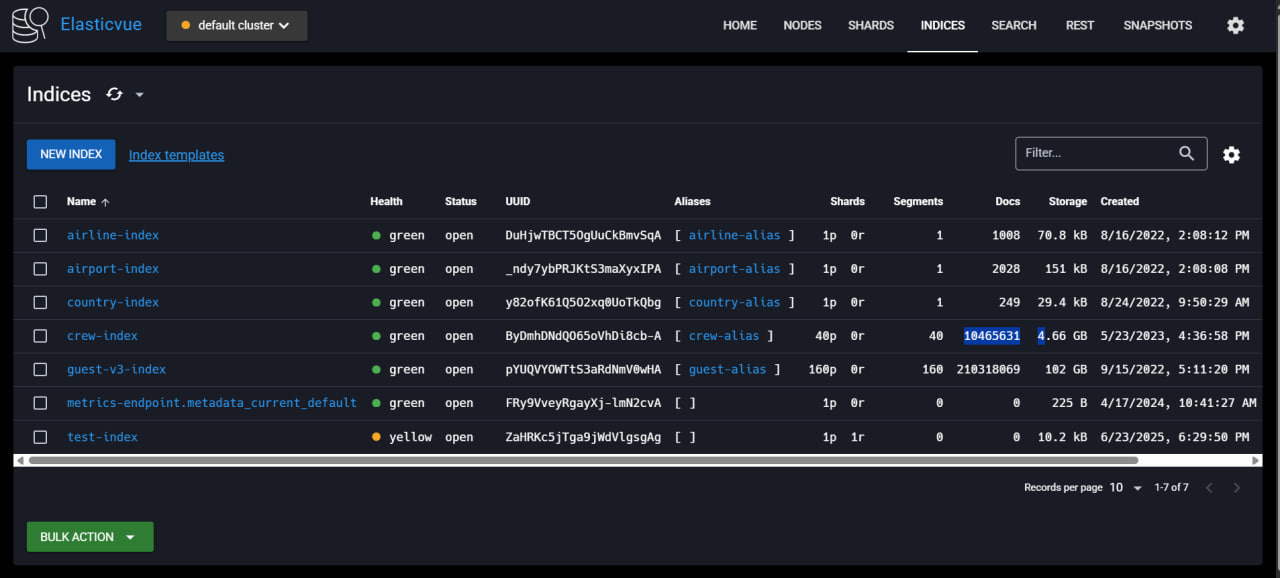
Task: Go to previous page of records
Action: 1209,488
